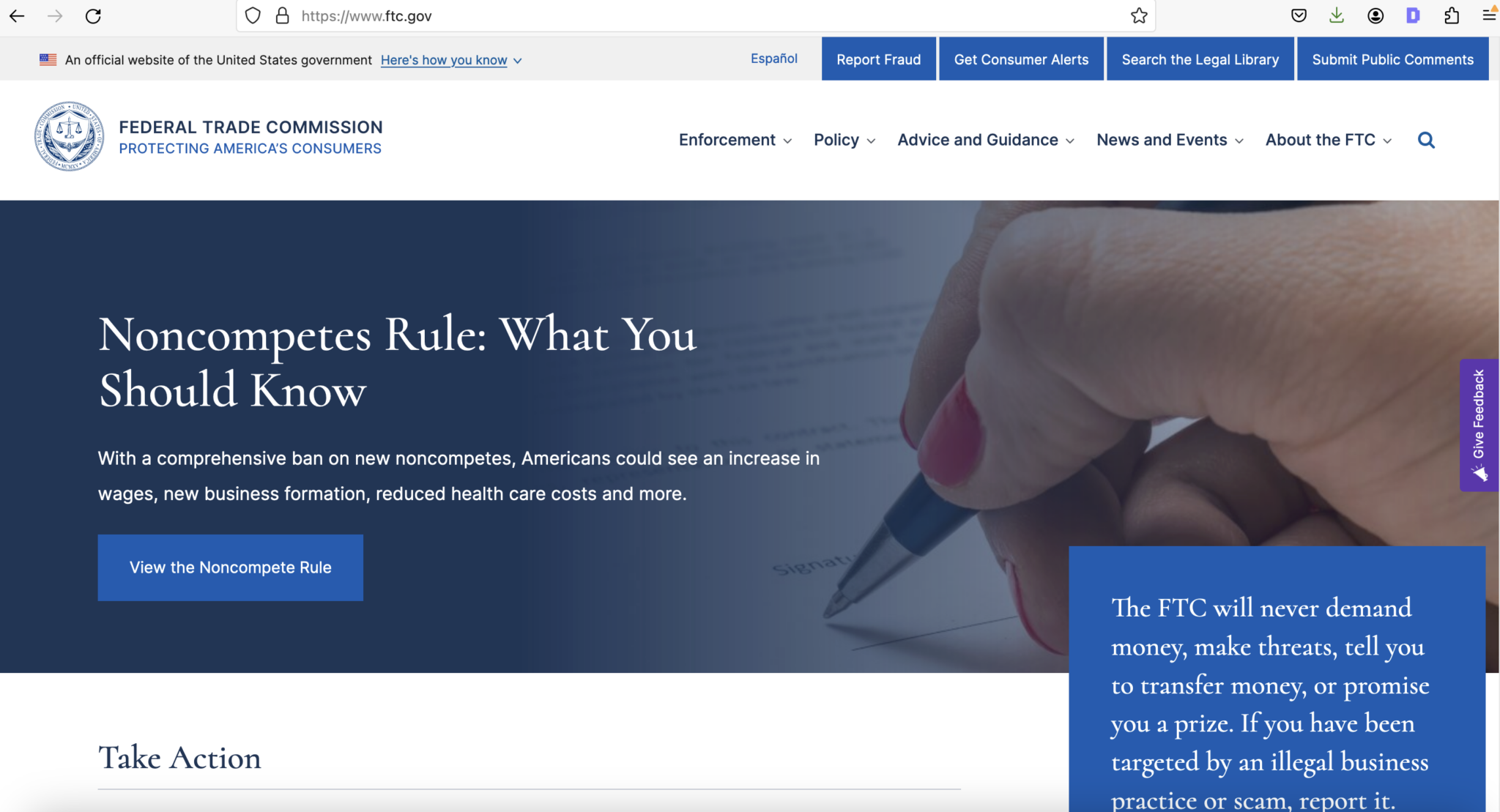Viewport: 1500px width, 812px height.
Task: Click the tracking protection shield icon
Action: [253, 16]
